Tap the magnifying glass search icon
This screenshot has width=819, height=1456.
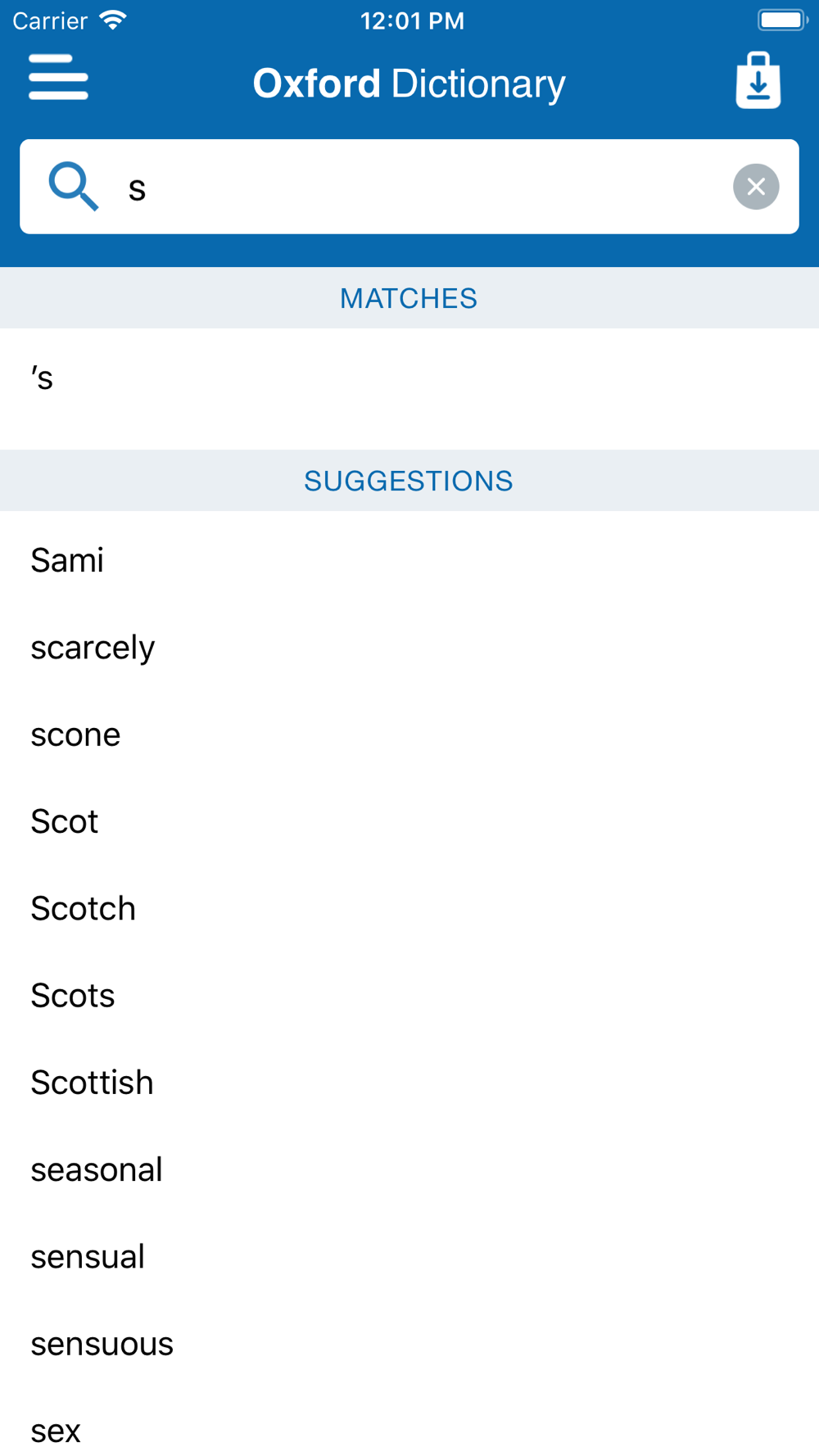tap(73, 187)
